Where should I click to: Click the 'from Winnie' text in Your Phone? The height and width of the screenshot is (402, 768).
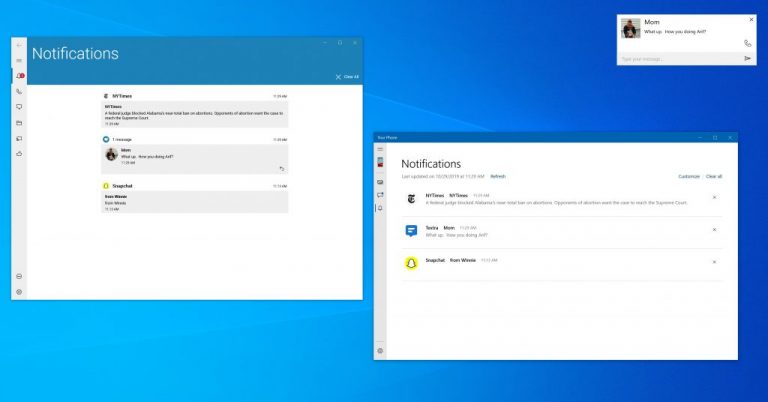463,260
